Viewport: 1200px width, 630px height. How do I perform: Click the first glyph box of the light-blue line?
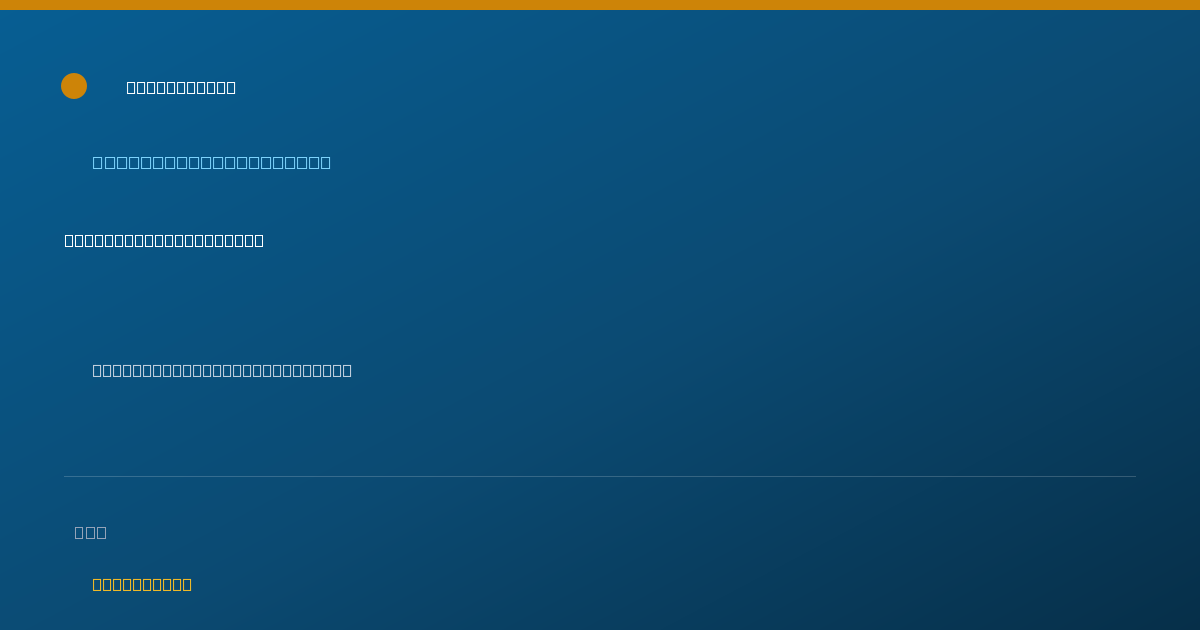(98, 162)
